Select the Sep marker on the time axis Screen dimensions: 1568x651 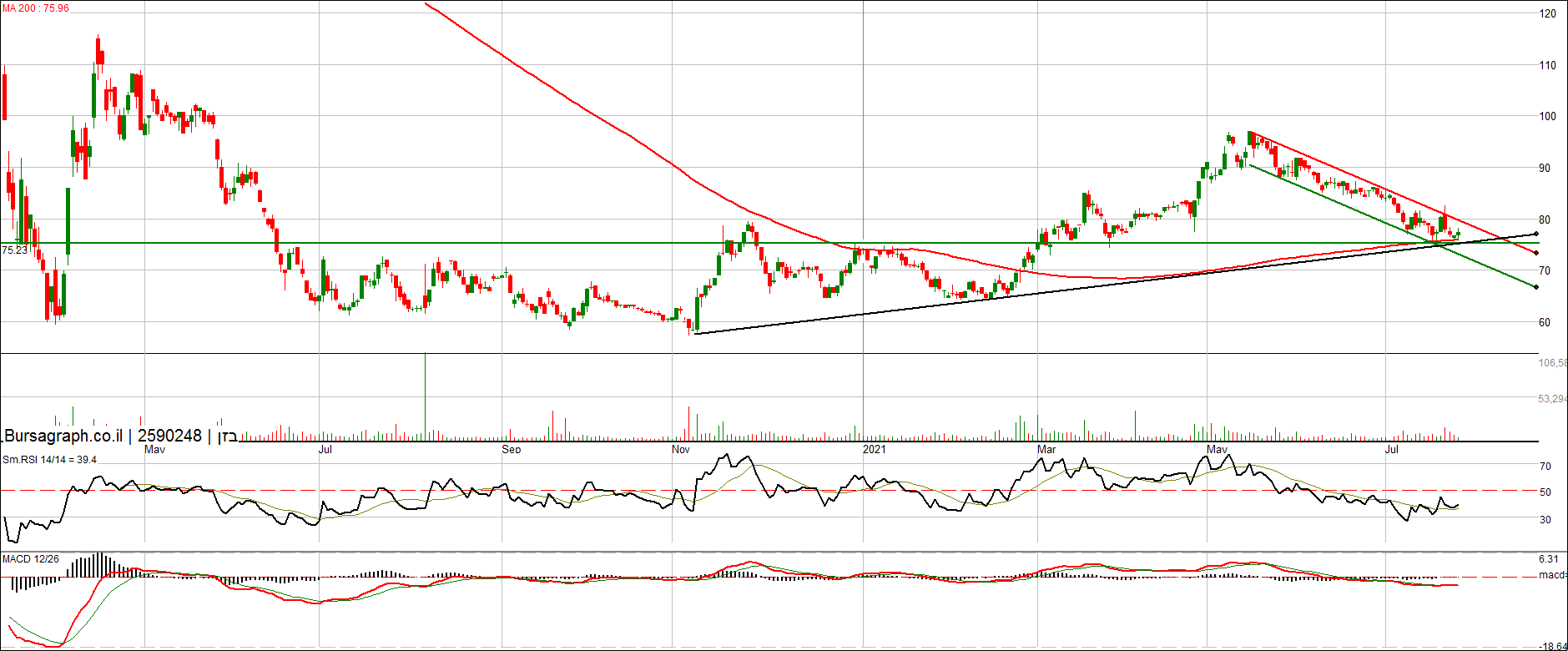click(511, 450)
